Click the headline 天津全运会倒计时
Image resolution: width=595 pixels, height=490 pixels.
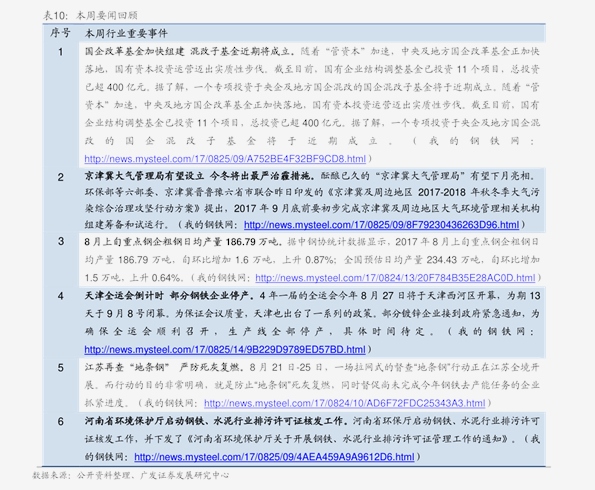(124, 295)
